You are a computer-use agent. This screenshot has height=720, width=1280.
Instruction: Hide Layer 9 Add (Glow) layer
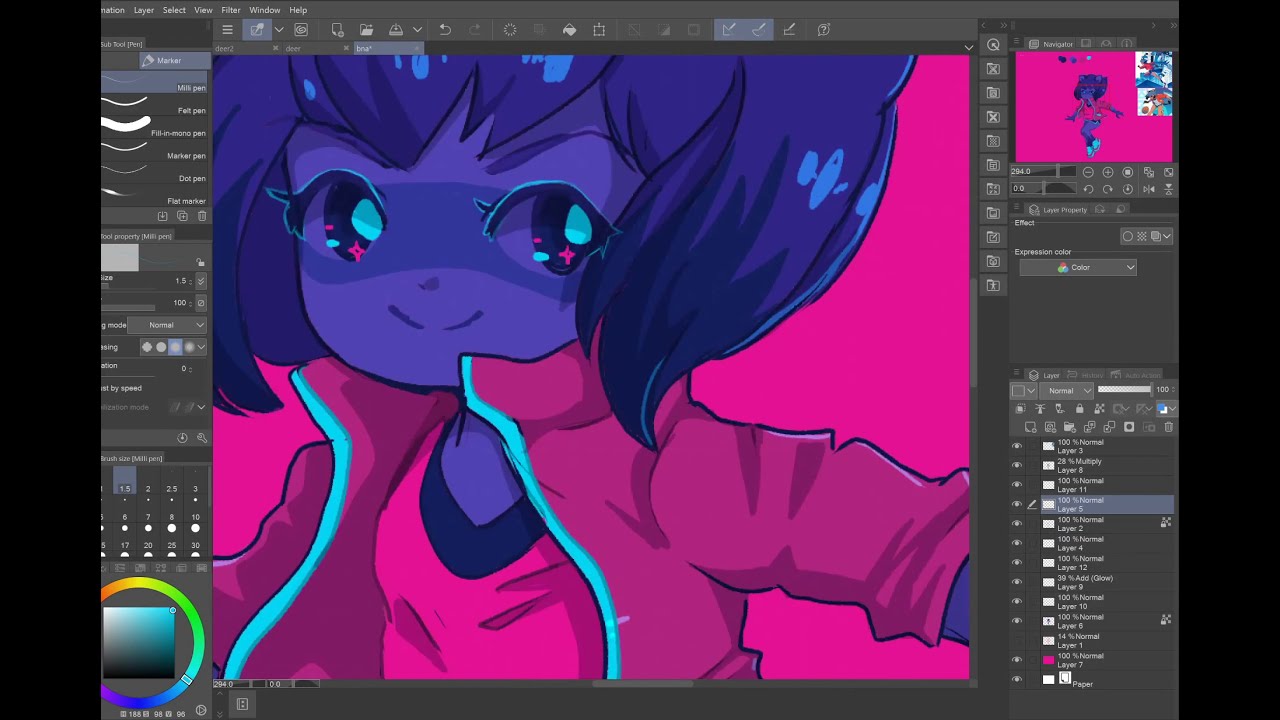(1017, 582)
